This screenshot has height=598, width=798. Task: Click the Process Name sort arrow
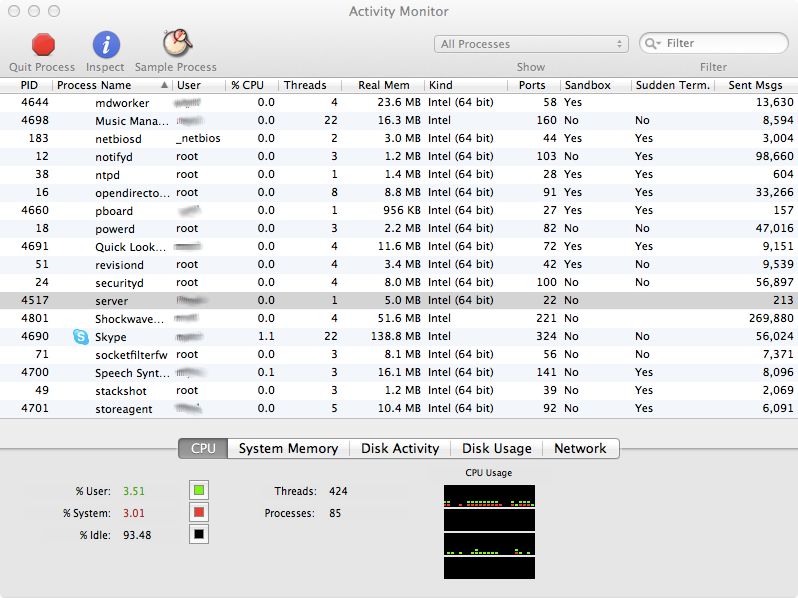(164, 85)
